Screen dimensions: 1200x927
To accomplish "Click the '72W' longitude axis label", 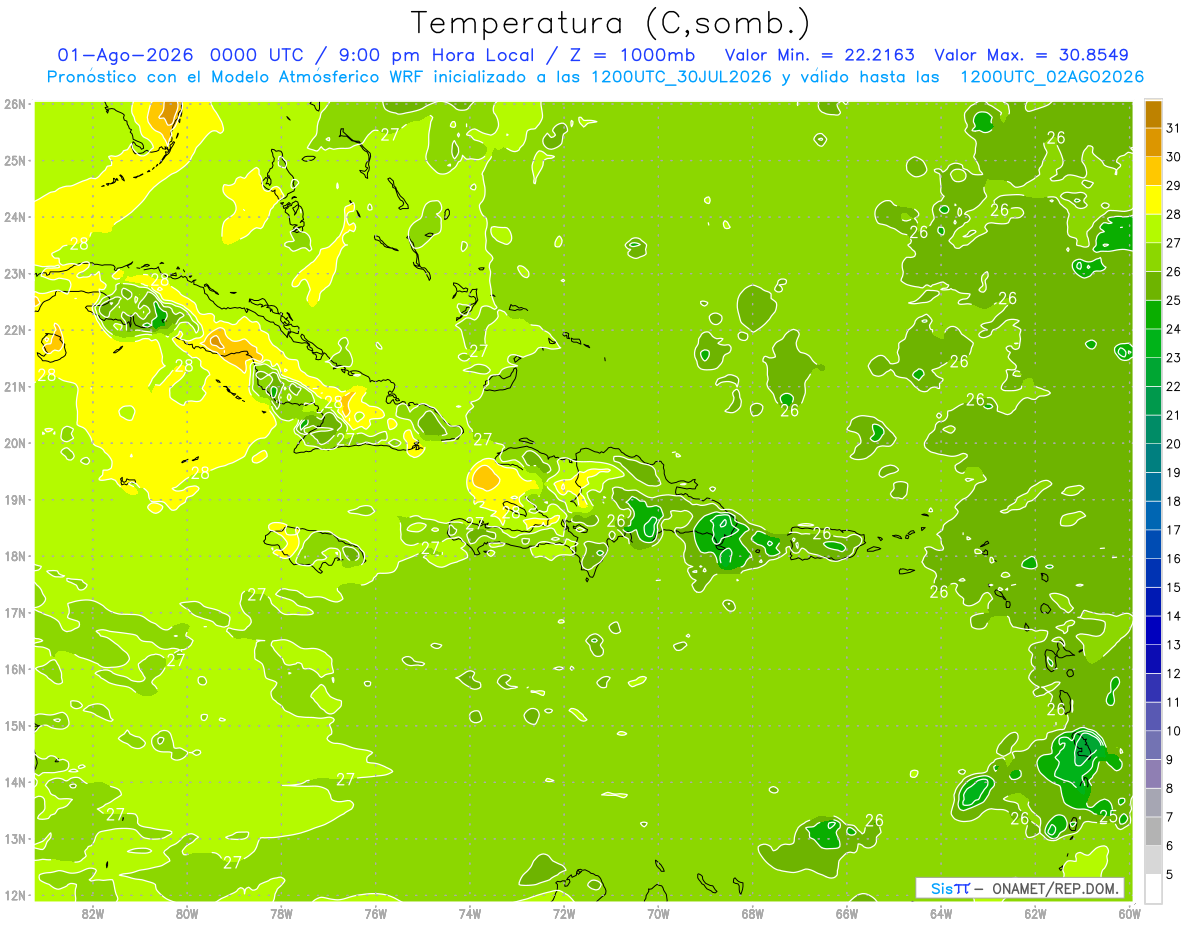I will pyautogui.click(x=564, y=914).
